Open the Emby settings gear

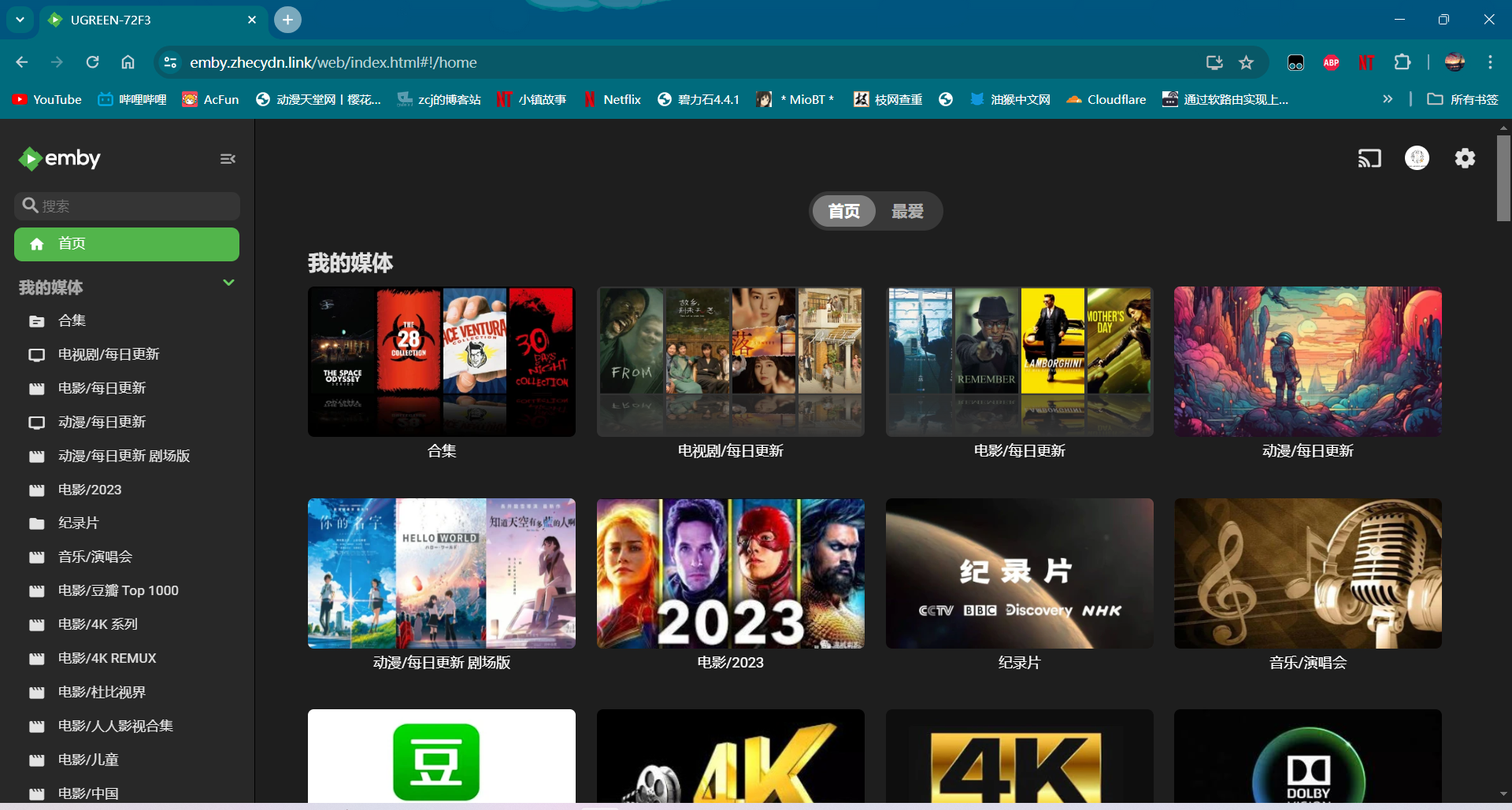click(x=1465, y=159)
